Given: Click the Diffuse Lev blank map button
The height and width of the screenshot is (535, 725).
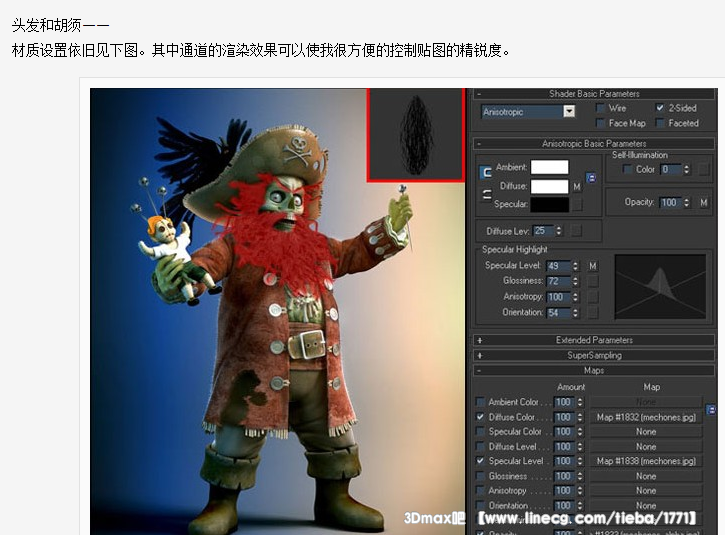Looking at the screenshot, I should [576, 230].
